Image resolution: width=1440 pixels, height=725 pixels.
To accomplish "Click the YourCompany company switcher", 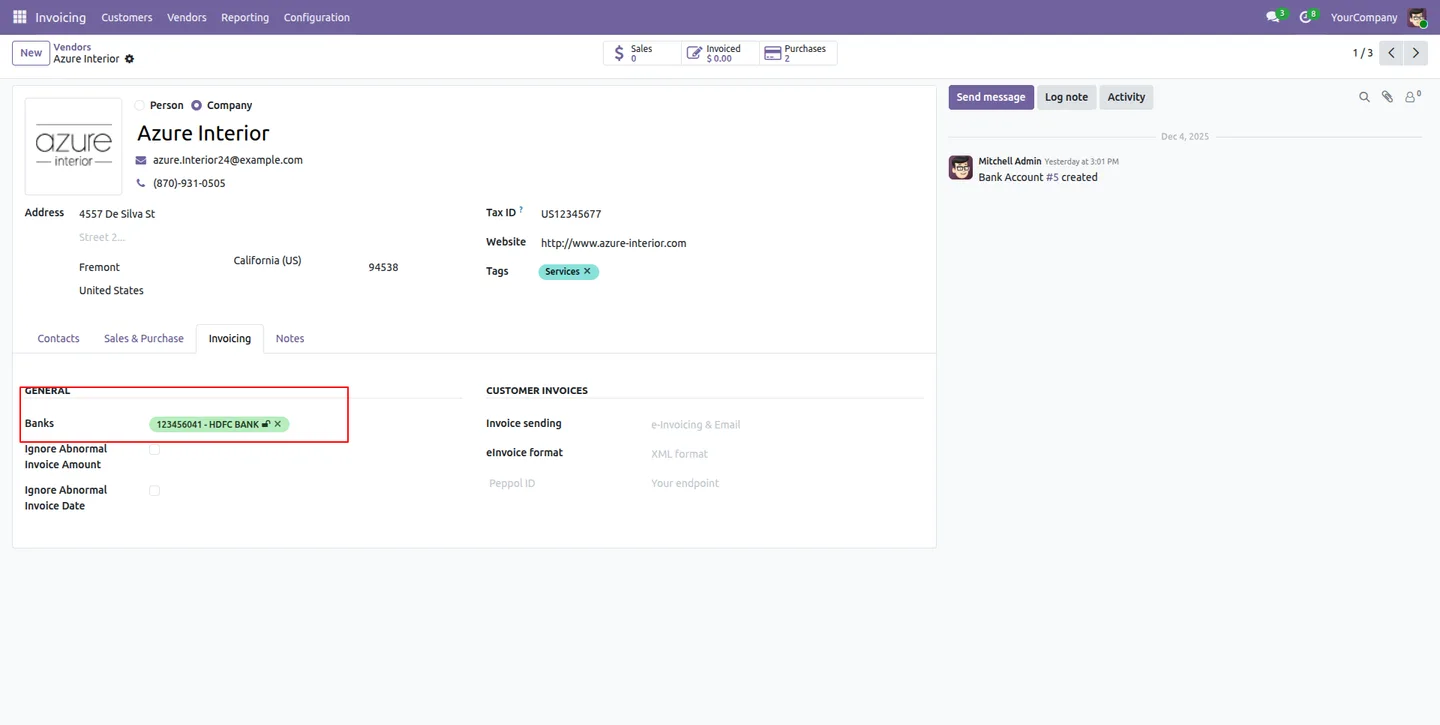I will tap(1364, 17).
